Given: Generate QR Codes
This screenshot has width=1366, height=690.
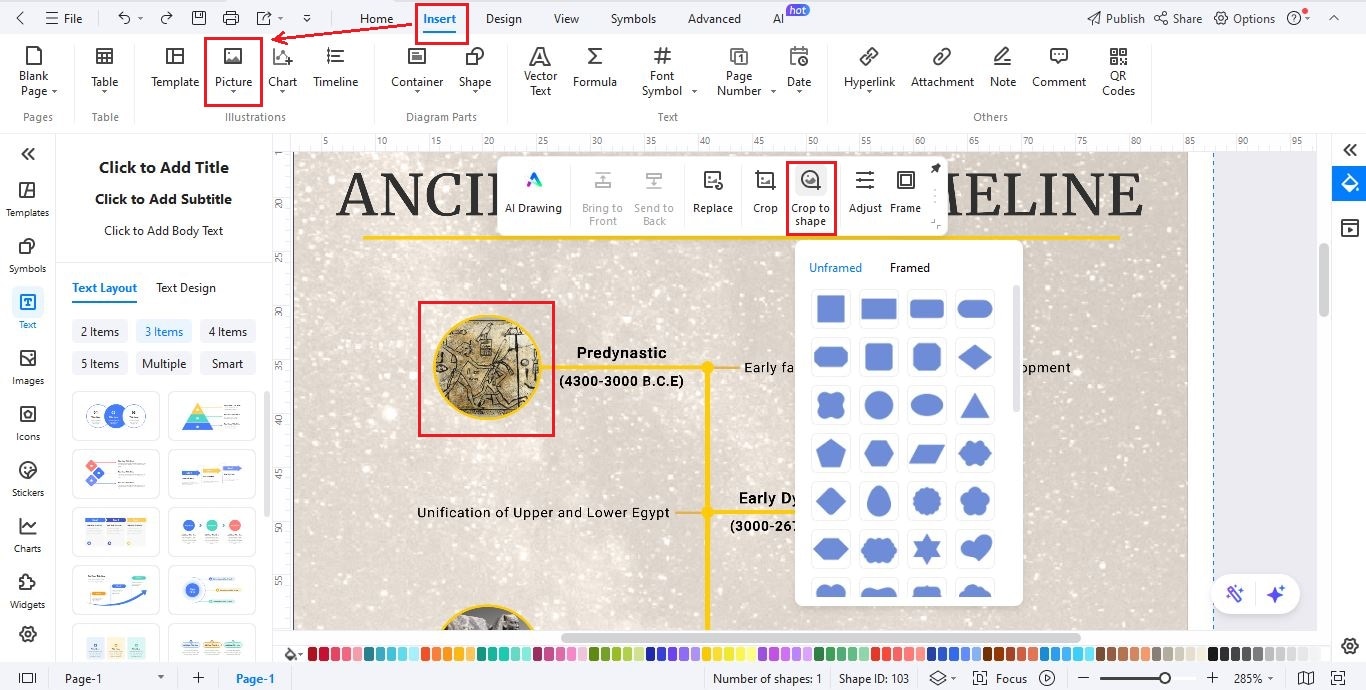Looking at the screenshot, I should (x=1118, y=71).
